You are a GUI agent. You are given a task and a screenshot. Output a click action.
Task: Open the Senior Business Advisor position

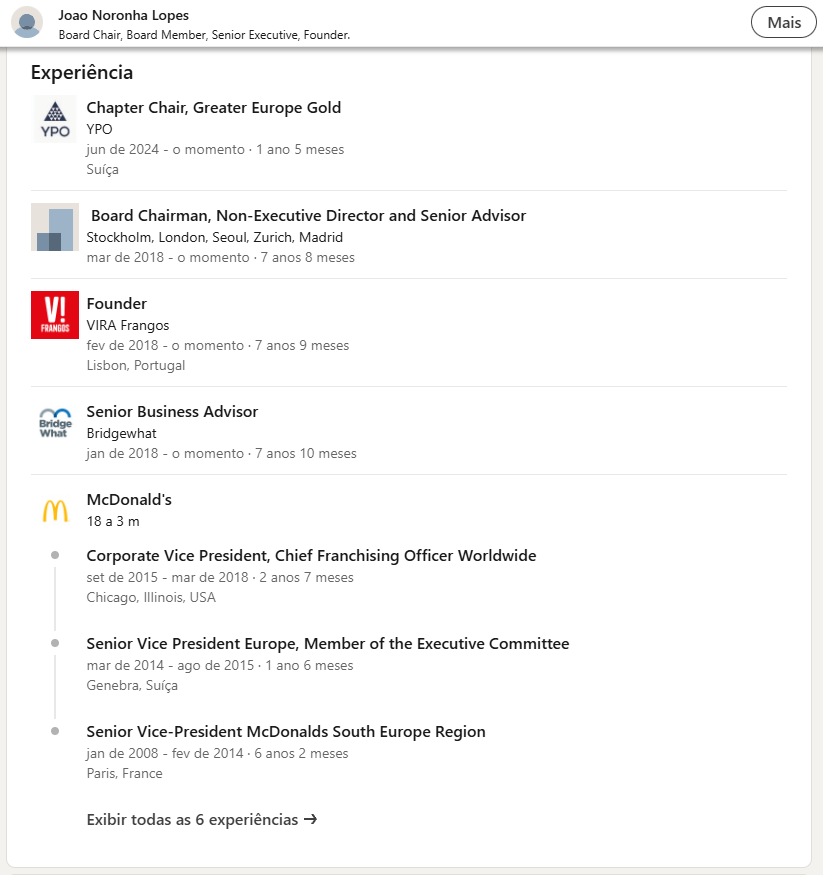coord(172,412)
